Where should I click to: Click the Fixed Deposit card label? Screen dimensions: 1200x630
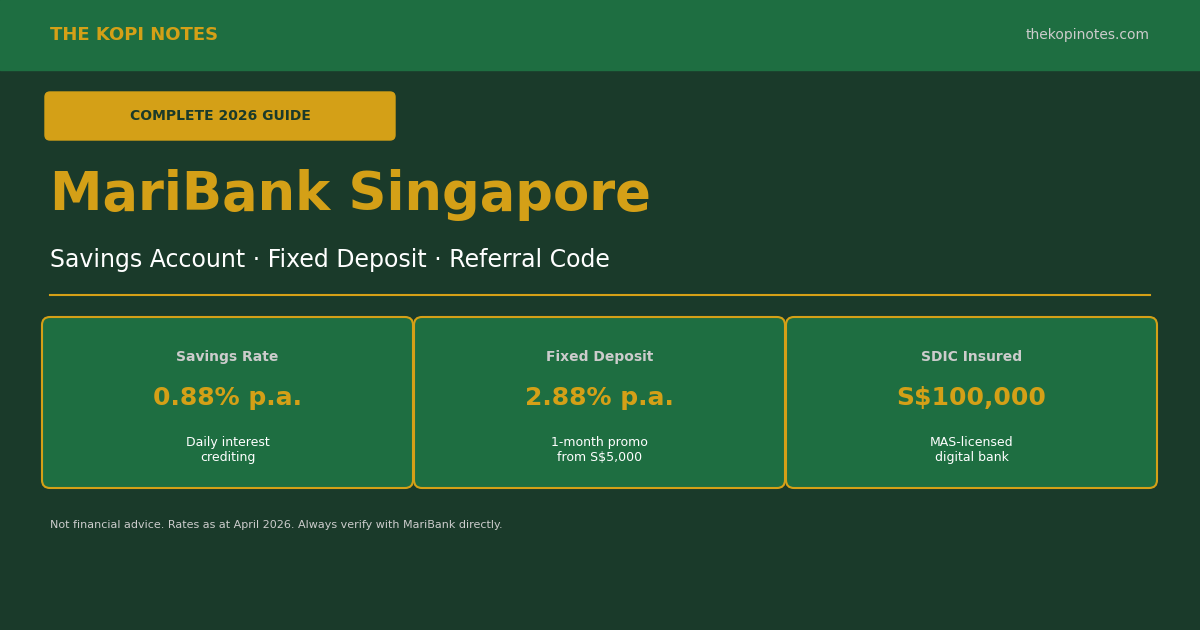[599, 357]
